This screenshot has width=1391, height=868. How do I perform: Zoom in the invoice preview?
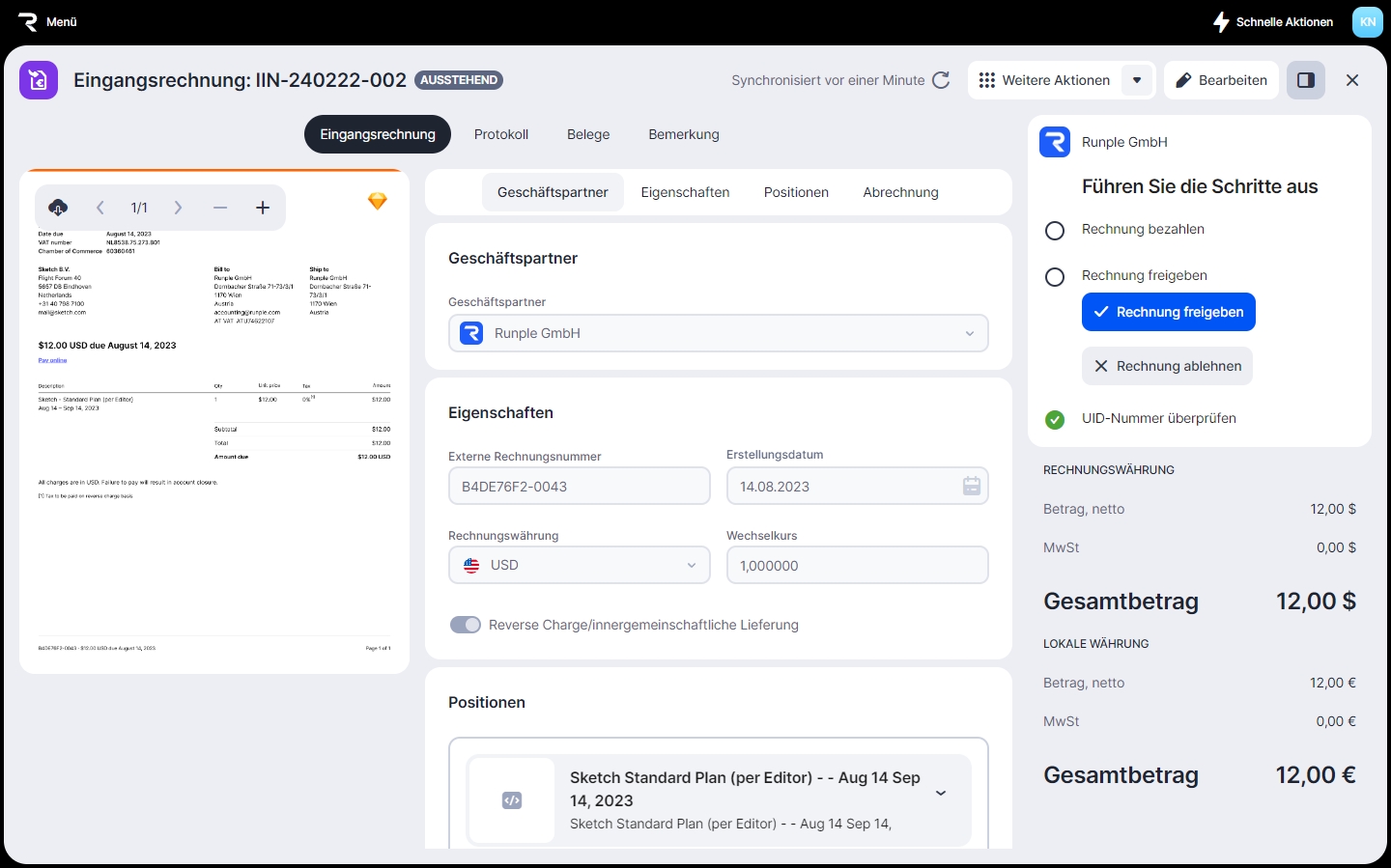[263, 208]
